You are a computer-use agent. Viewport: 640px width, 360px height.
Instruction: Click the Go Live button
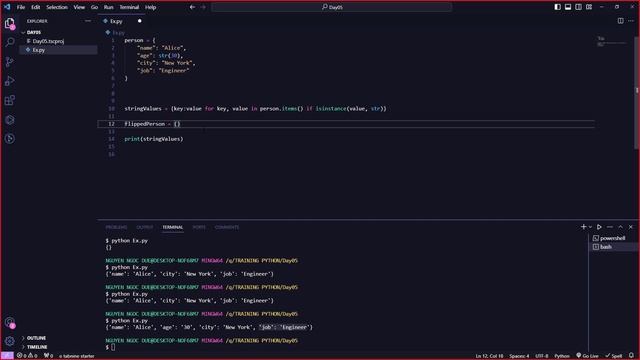click(x=587, y=356)
